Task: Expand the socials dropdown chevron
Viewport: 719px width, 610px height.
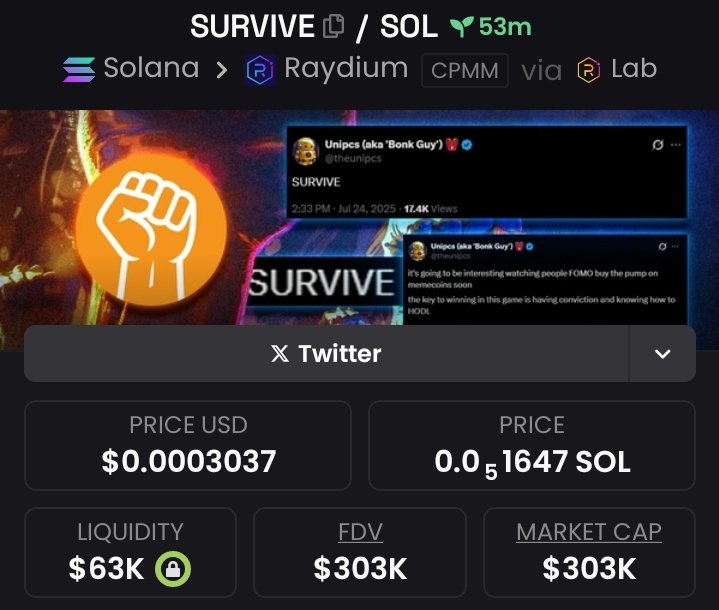Action: tap(663, 354)
